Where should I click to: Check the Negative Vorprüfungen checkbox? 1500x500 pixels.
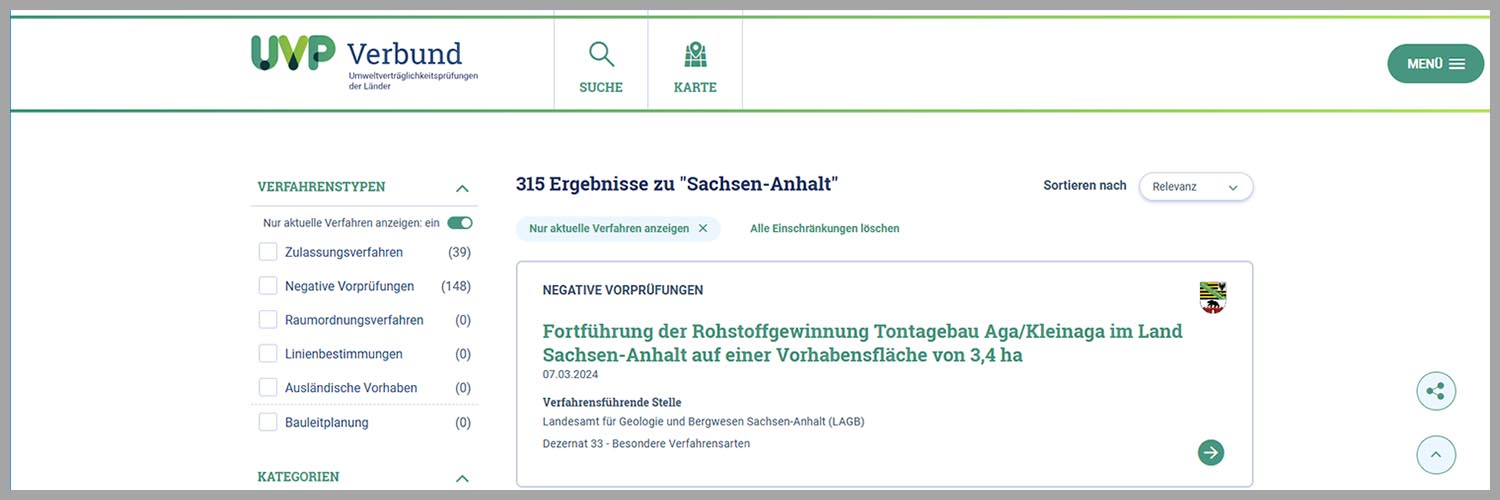click(268, 286)
